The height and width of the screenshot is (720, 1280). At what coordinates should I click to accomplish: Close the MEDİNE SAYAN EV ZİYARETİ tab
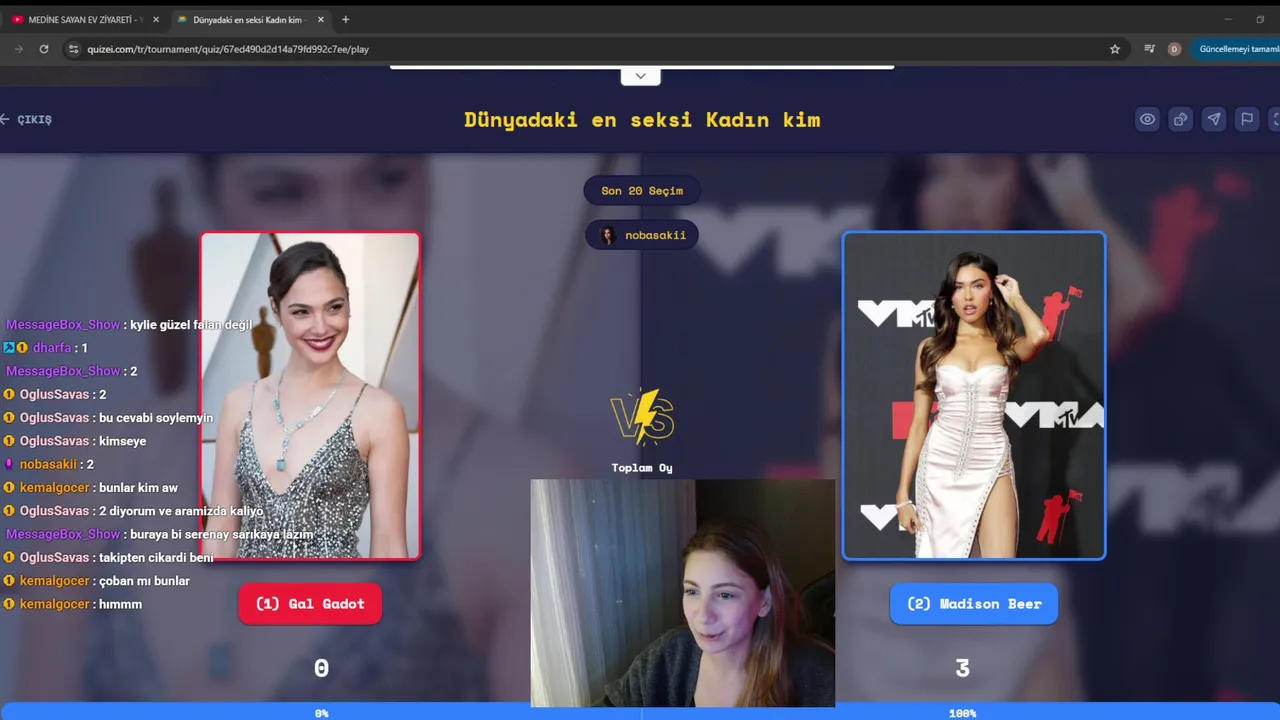[x=155, y=19]
